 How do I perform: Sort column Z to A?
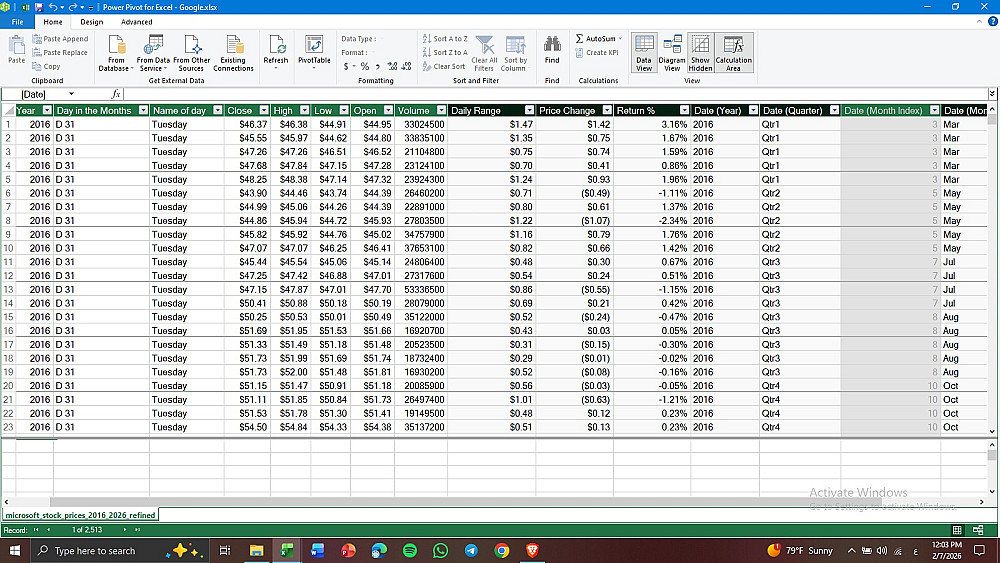445,53
